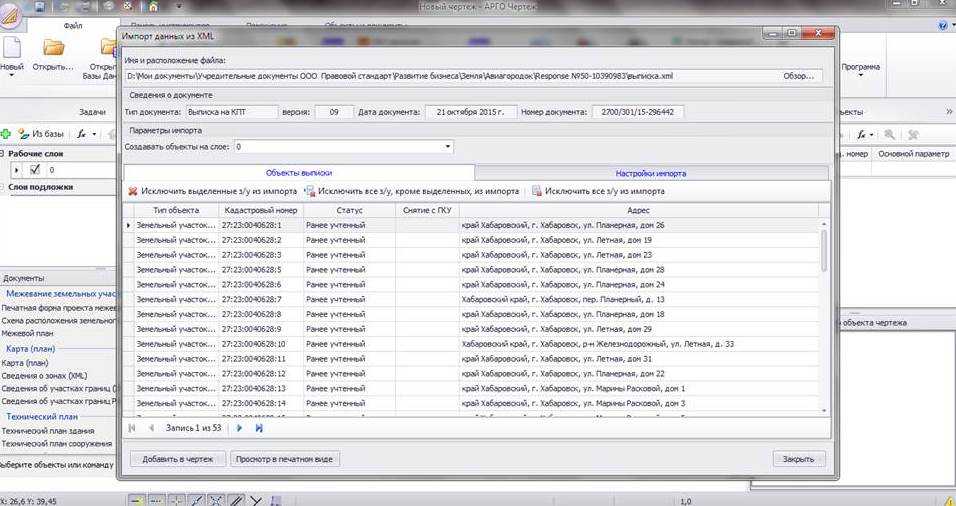Open 'Создавать объекты на слое' dropdown
956x506 pixels.
(448, 147)
